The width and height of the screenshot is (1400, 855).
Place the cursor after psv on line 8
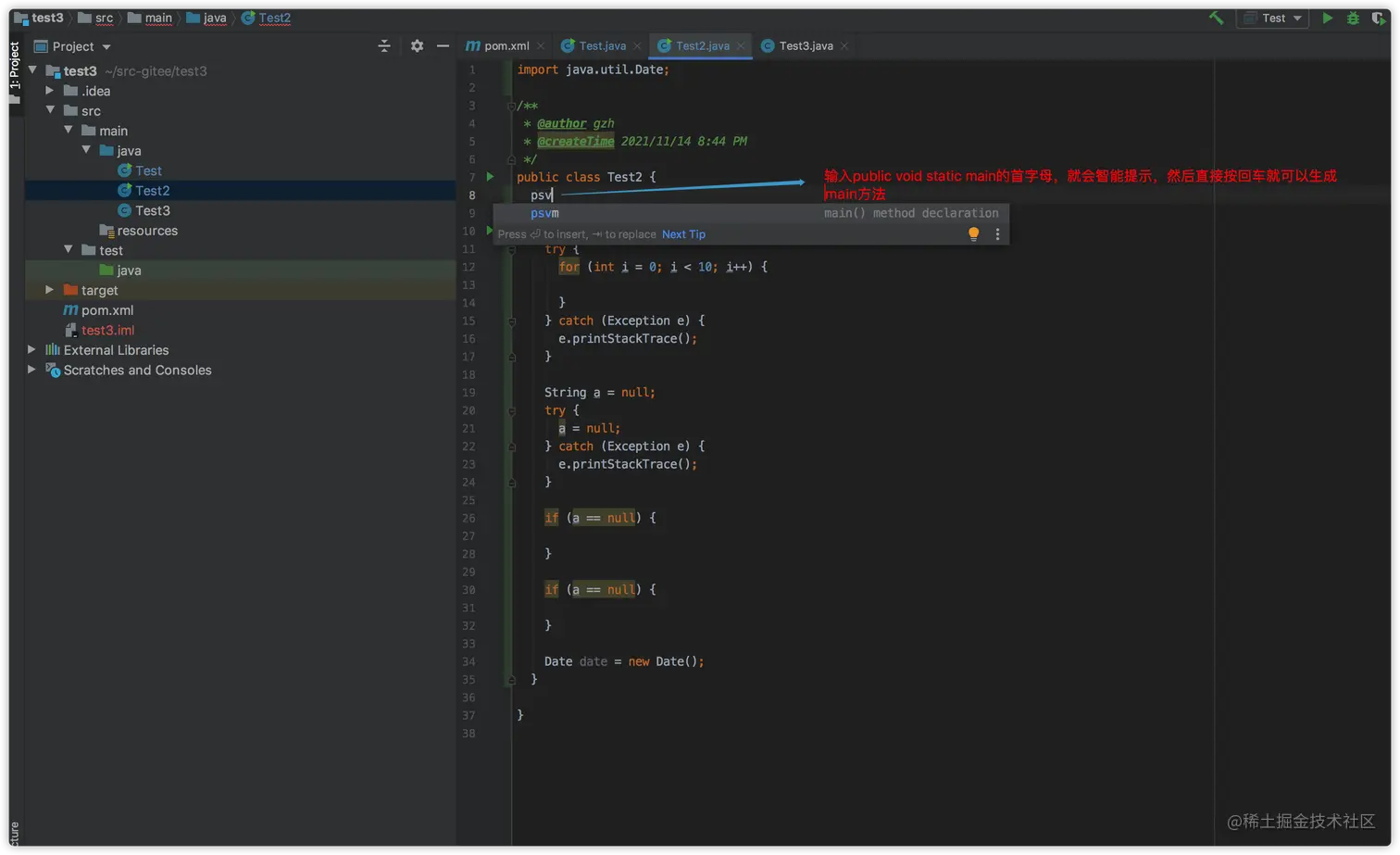point(553,195)
